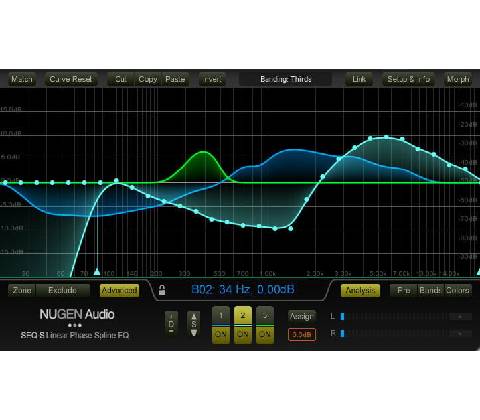Click the padlock lock icon
The image size is (480, 420).
[162, 290]
